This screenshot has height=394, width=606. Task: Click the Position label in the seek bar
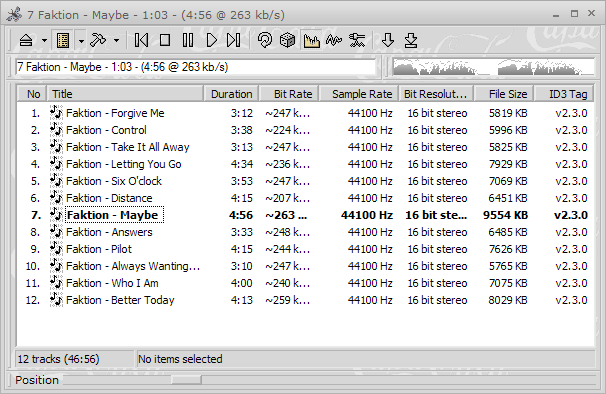click(37, 380)
